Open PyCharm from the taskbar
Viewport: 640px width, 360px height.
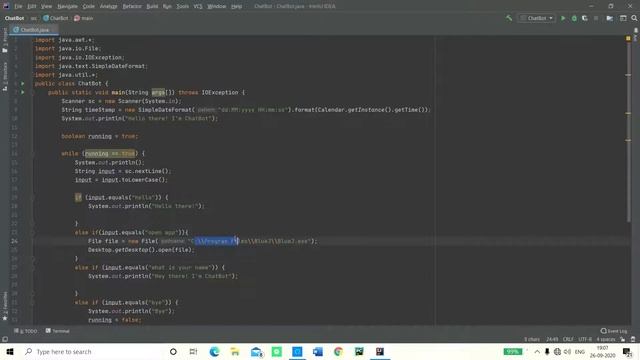359,351
